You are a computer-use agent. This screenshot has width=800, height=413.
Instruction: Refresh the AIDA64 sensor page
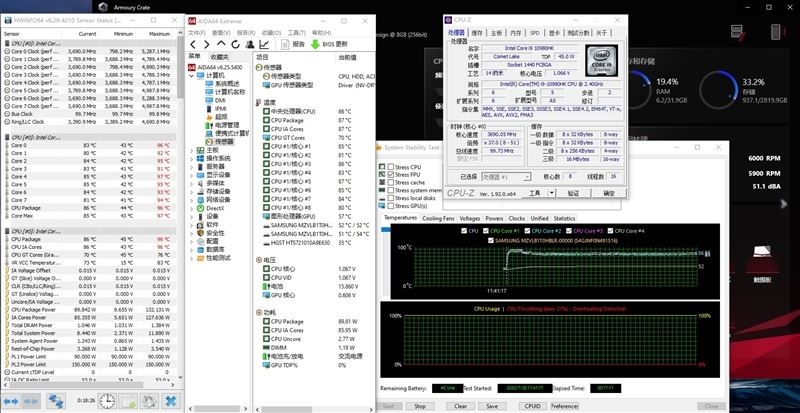coord(235,44)
